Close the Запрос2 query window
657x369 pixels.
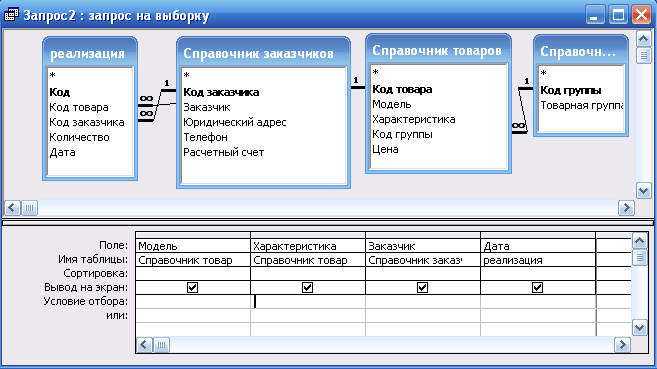pyautogui.click(x=641, y=15)
